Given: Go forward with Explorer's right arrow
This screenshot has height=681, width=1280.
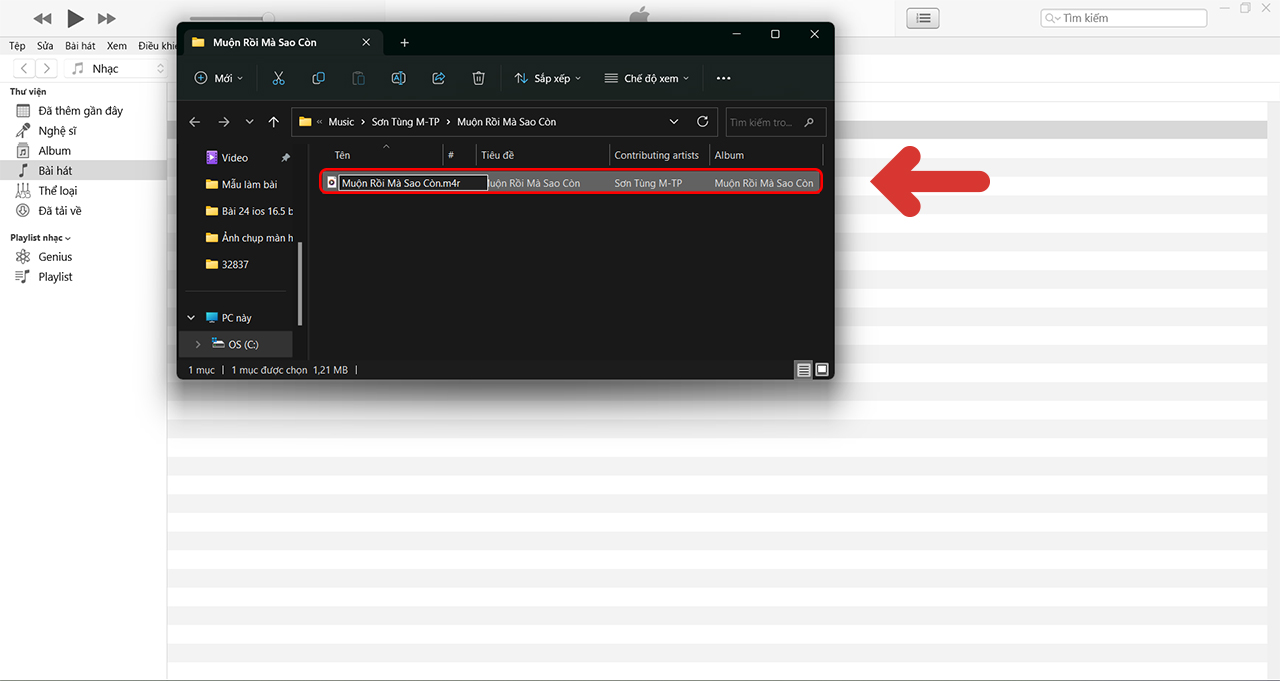Looking at the screenshot, I should (223, 122).
